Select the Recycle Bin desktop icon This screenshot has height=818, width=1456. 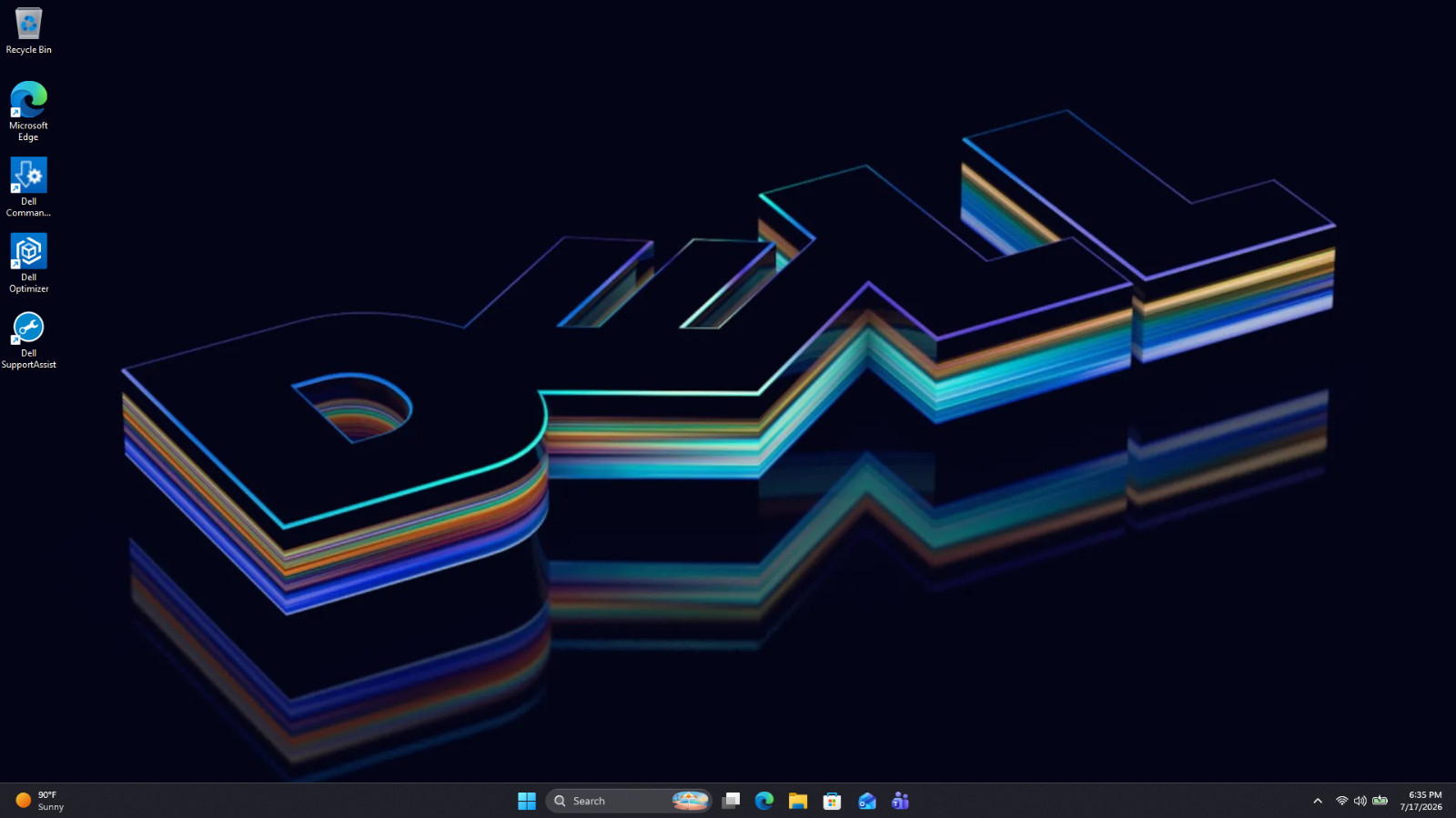pyautogui.click(x=28, y=31)
